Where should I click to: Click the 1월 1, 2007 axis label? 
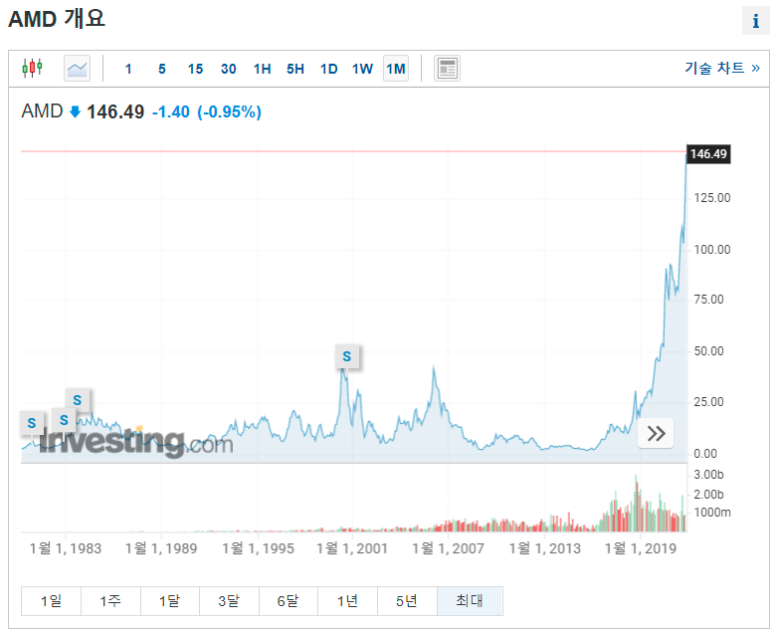click(448, 548)
